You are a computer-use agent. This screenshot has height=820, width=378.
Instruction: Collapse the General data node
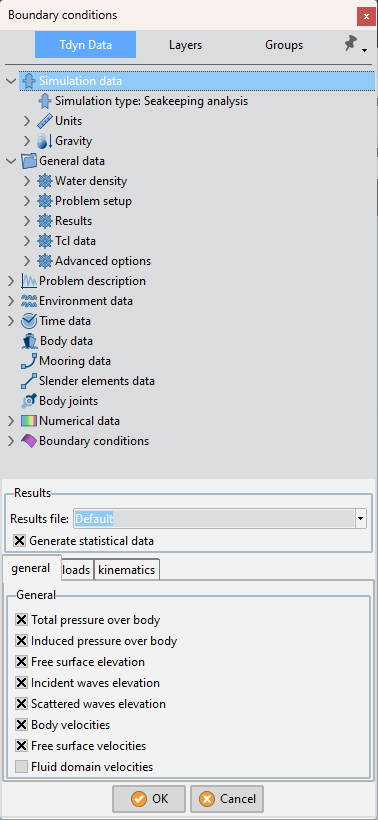(x=12, y=161)
